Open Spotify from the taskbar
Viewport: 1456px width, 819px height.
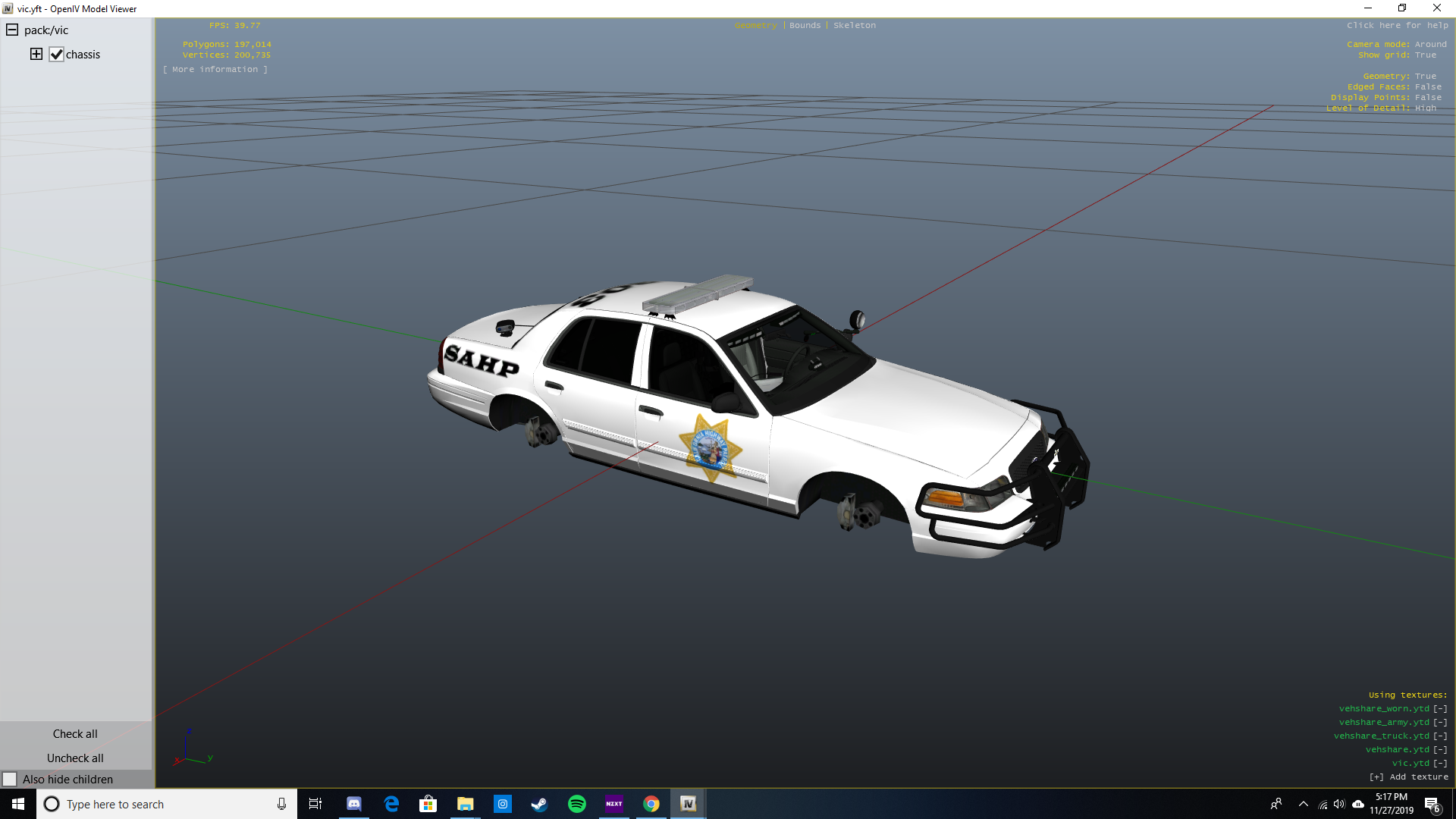click(576, 804)
